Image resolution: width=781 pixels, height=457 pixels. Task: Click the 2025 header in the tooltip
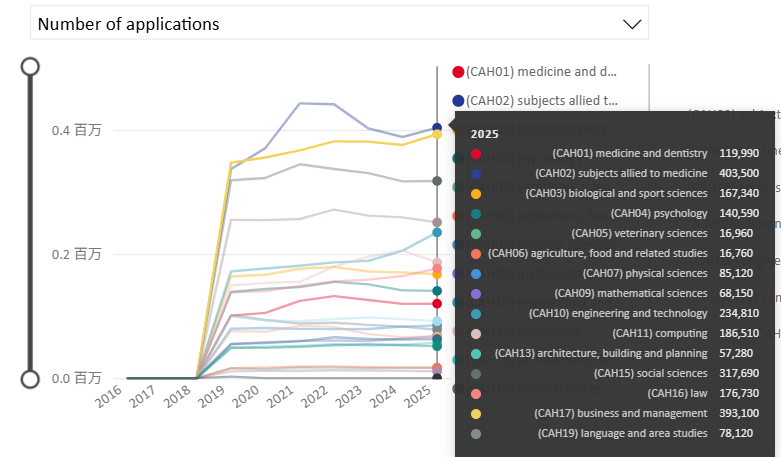coord(485,133)
